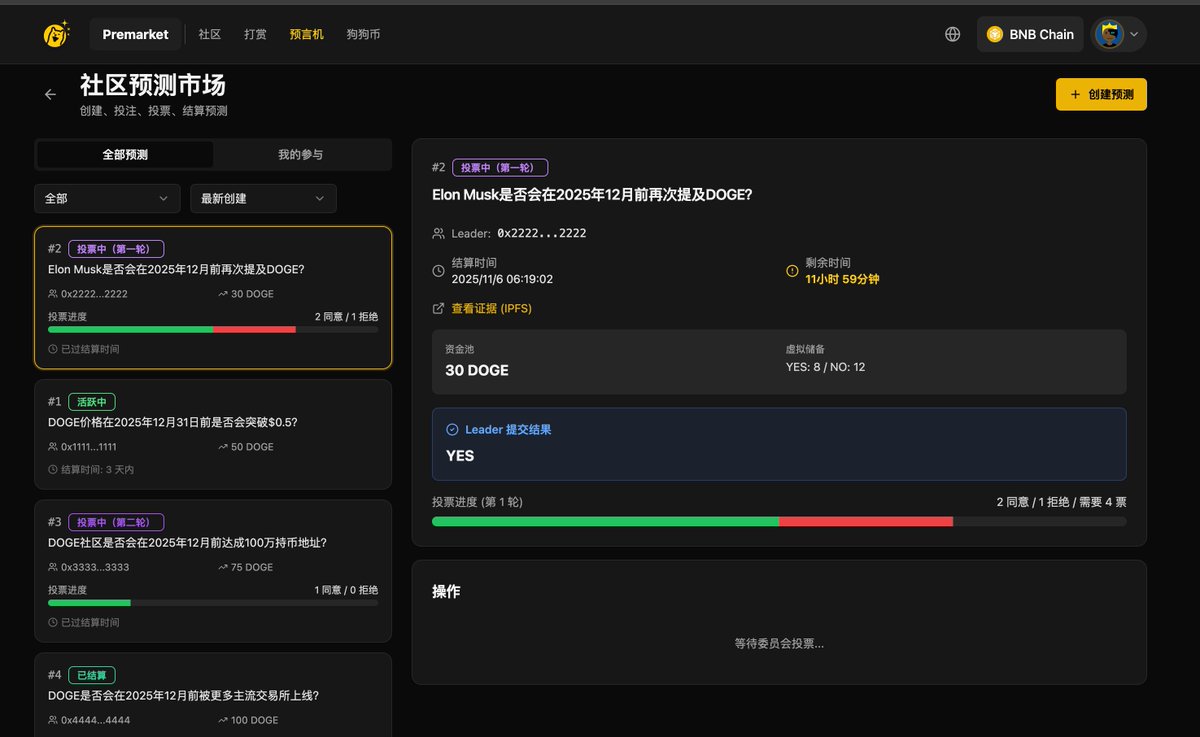Image resolution: width=1200 pixels, height=737 pixels.
Task: Click clock icon by 结算时间: 3 天内
Action: (53, 469)
